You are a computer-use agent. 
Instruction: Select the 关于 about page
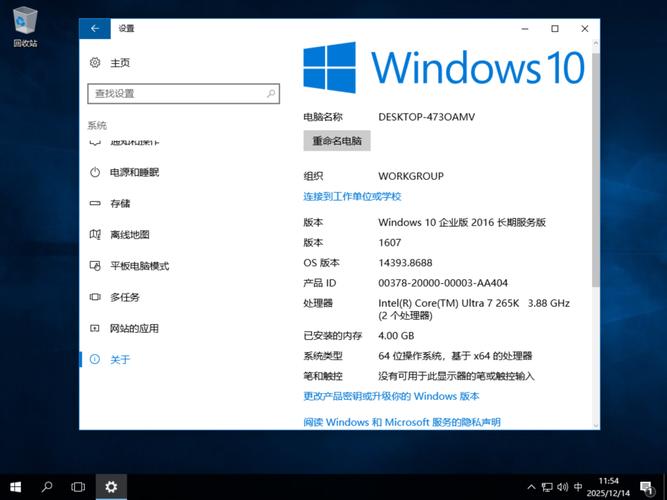(x=120, y=359)
